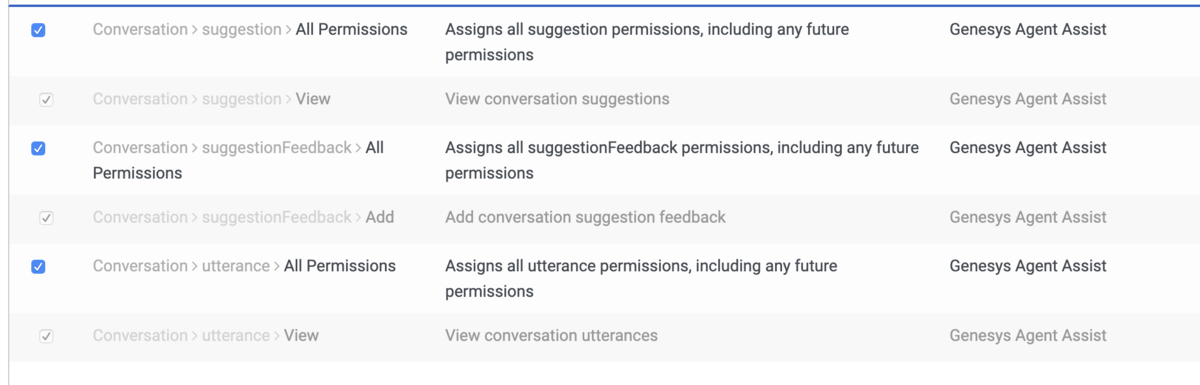1200x385 pixels.
Task: Uncheck suggestionFeedback All Permissions checkbox
Action: [x=38, y=148]
